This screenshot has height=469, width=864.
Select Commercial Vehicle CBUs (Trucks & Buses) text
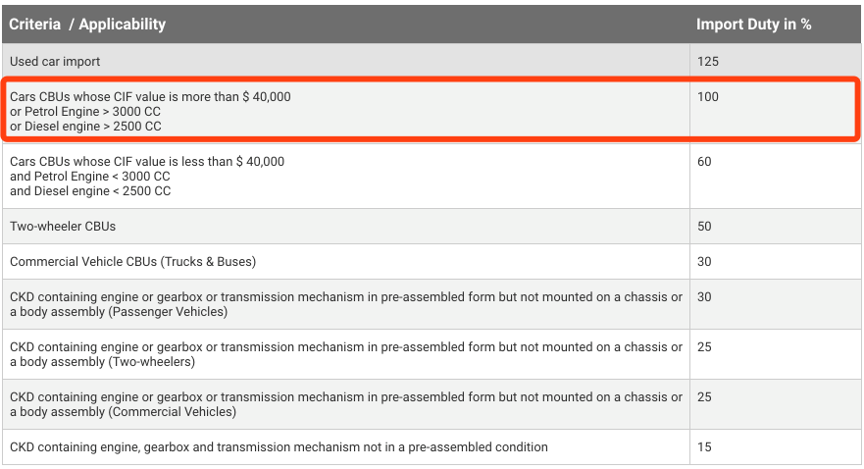point(133,262)
